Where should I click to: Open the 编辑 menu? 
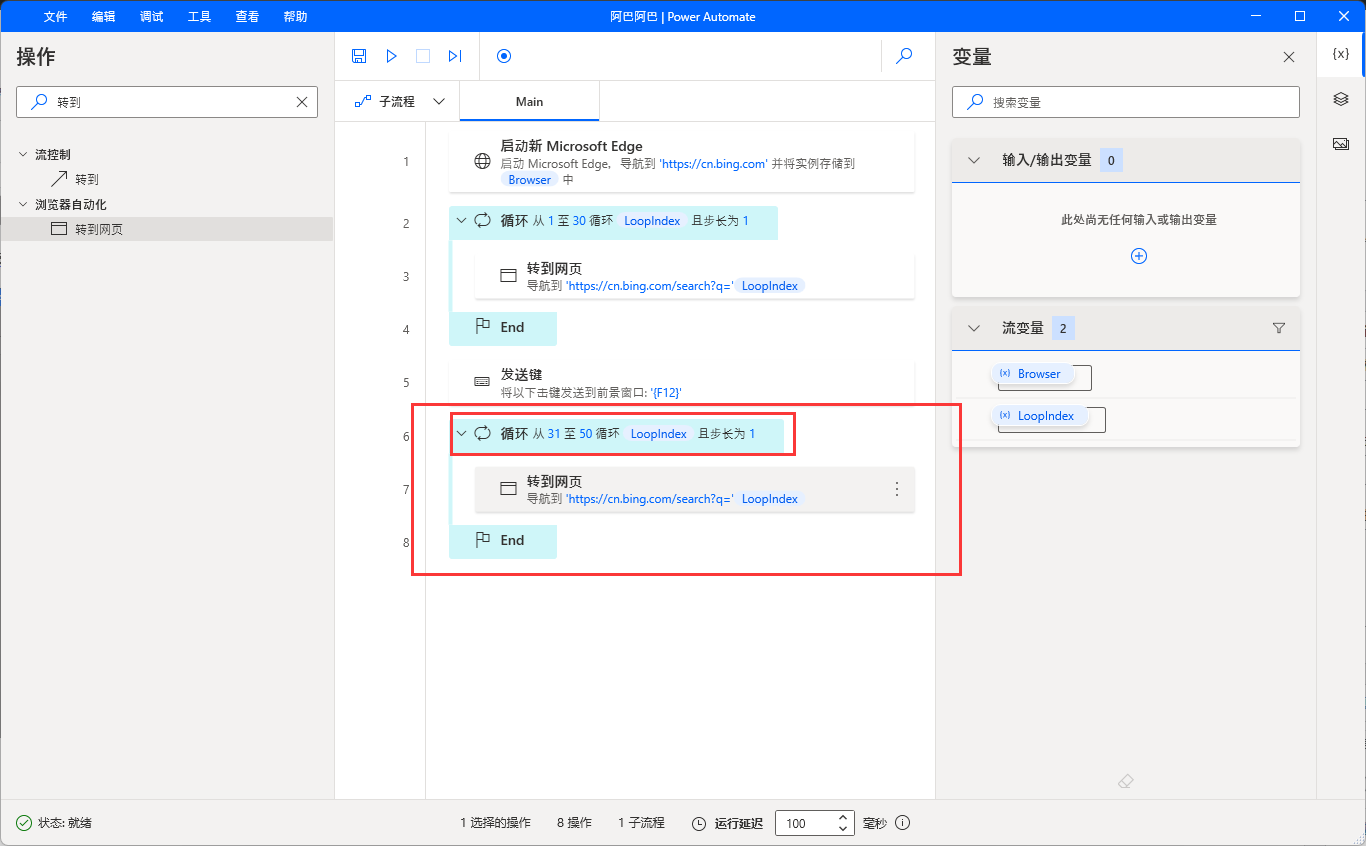pyautogui.click(x=103, y=16)
